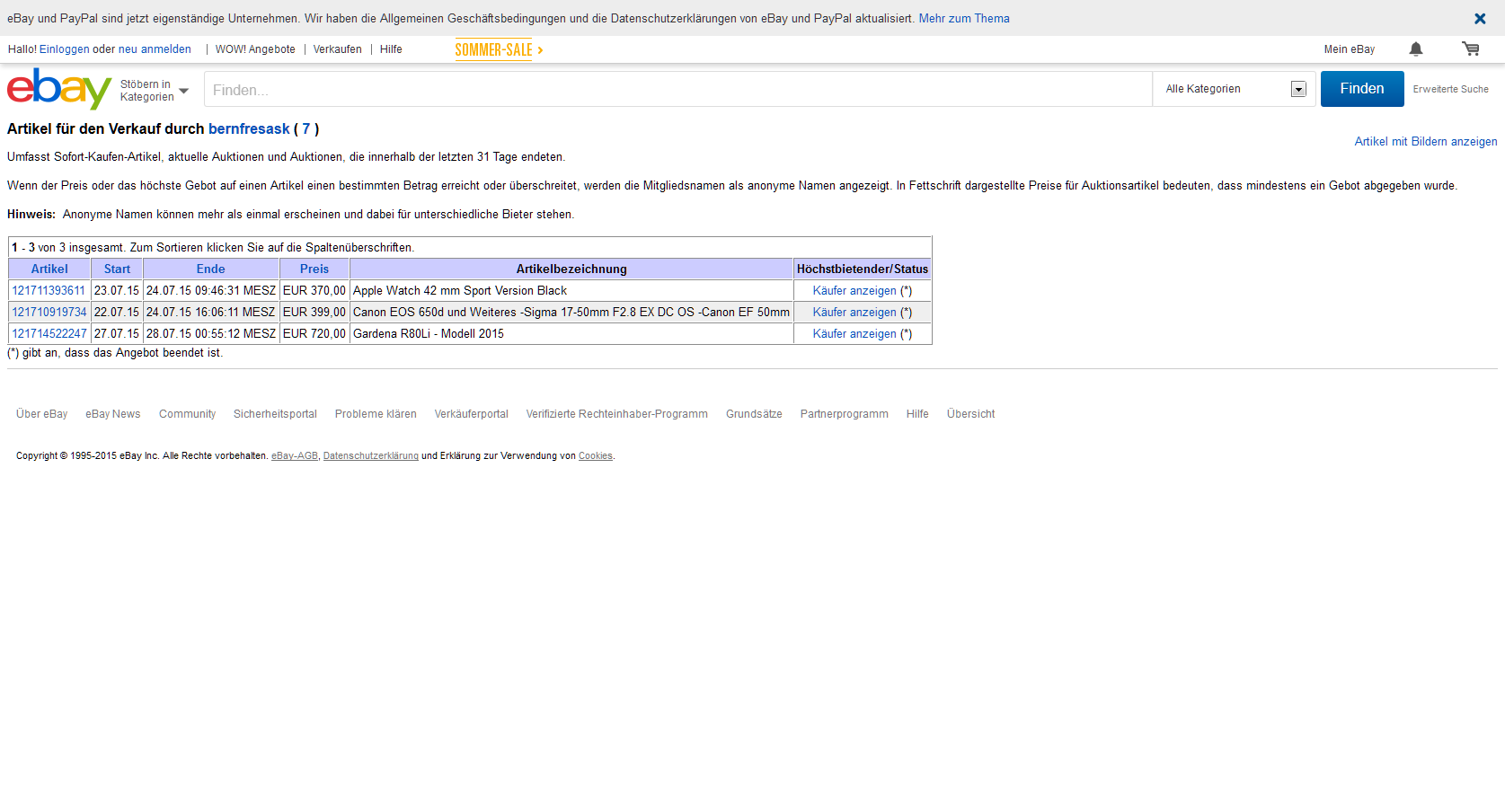Open the Sommer-Sale promotion banner
1505x812 pixels.
point(499,49)
